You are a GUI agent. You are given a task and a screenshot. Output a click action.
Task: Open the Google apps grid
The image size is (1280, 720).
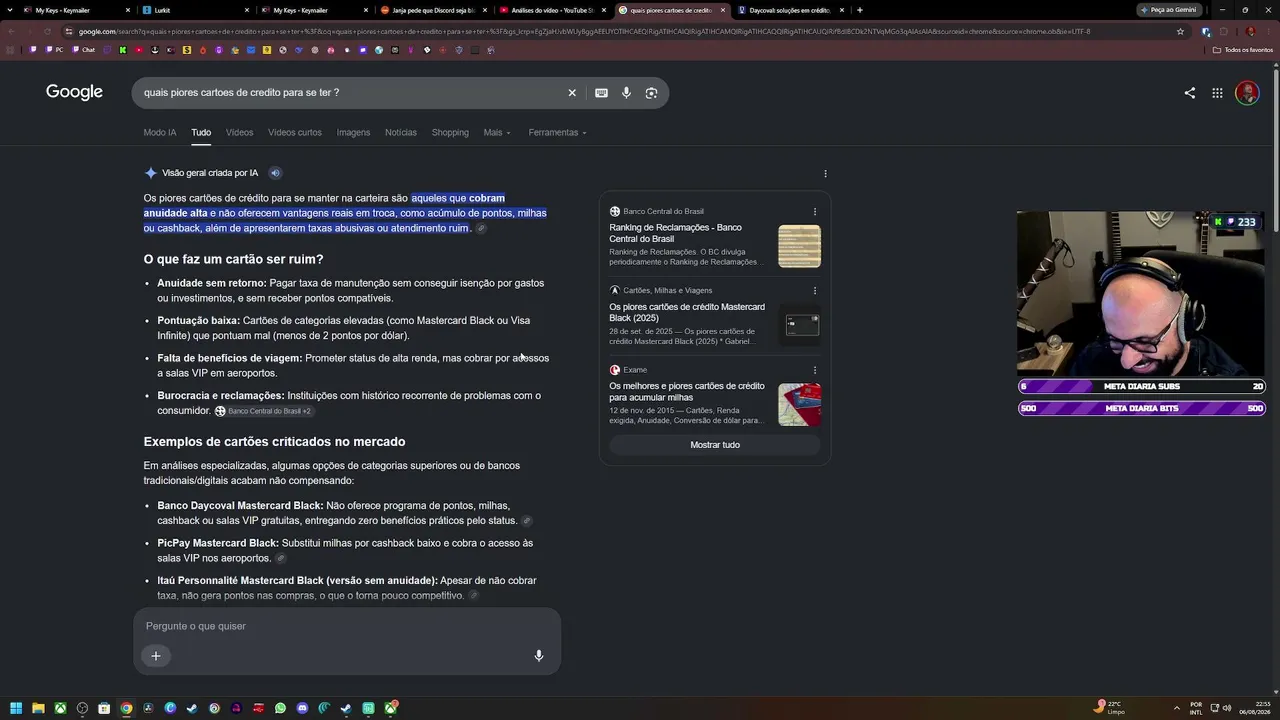point(1217,93)
